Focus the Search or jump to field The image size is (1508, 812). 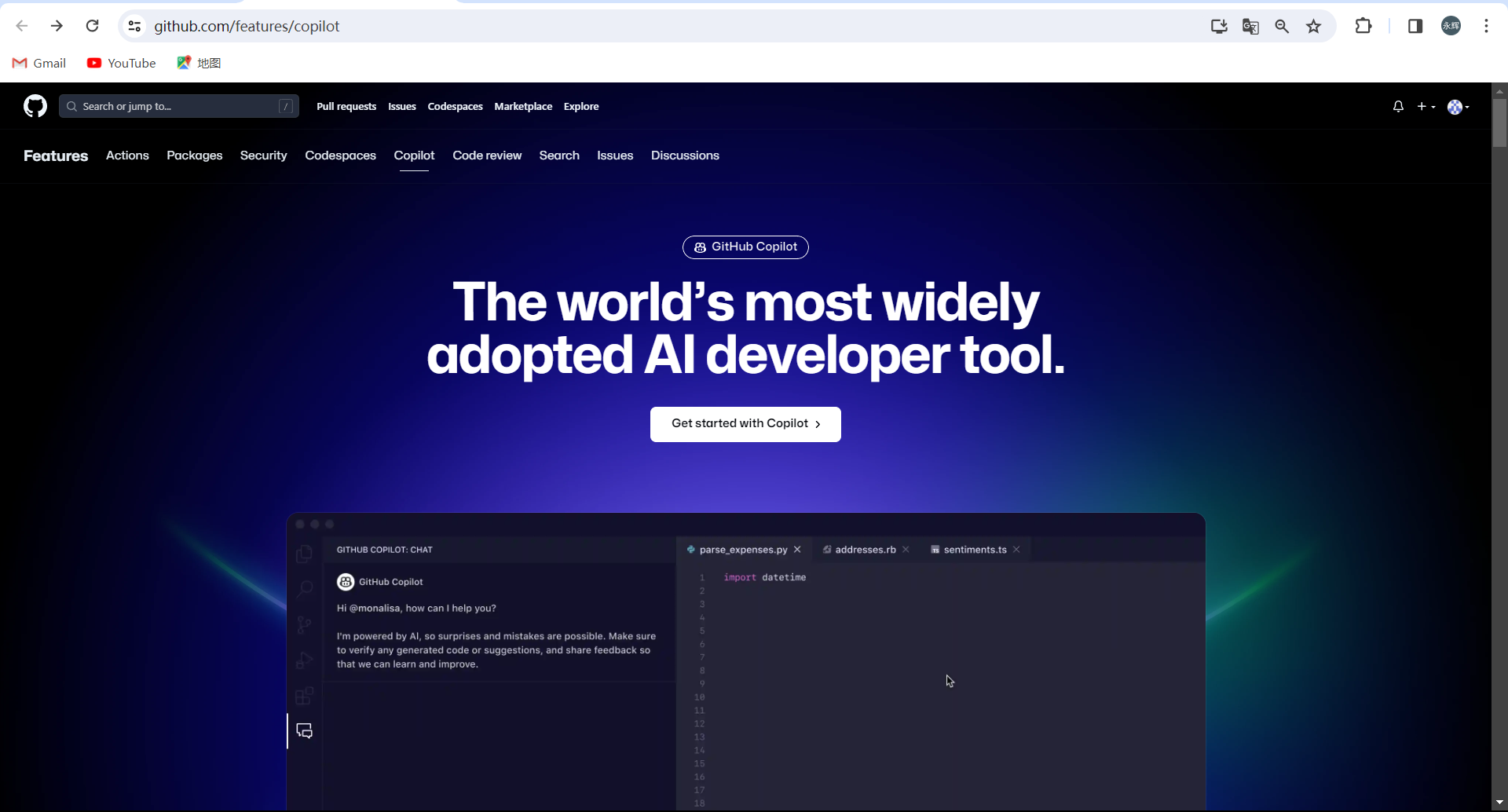(x=179, y=106)
